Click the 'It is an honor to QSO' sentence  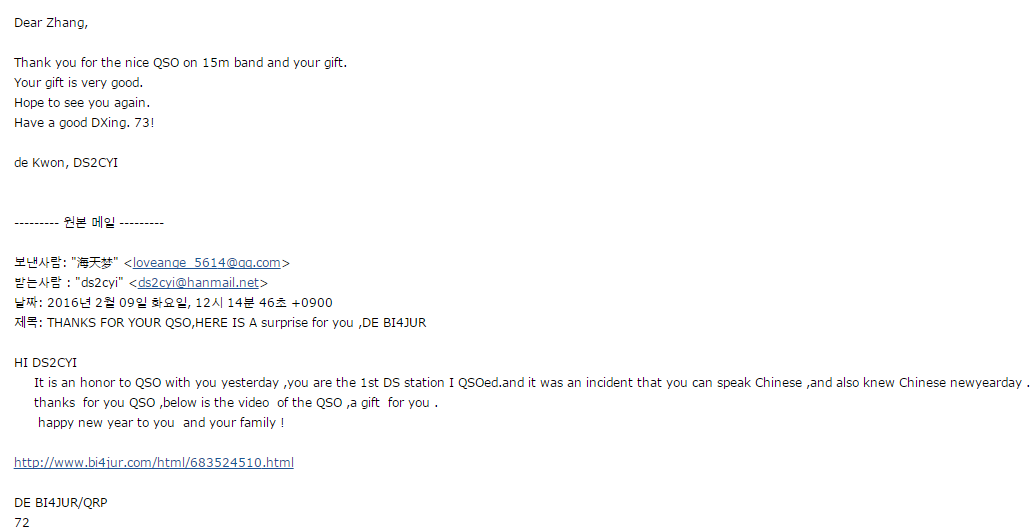532,382
